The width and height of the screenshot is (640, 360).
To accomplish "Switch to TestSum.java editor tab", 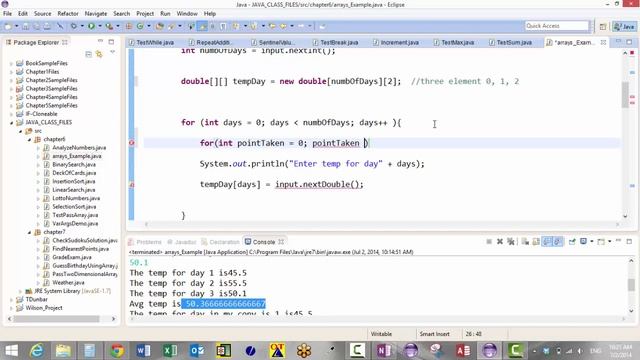I will pos(514,42).
